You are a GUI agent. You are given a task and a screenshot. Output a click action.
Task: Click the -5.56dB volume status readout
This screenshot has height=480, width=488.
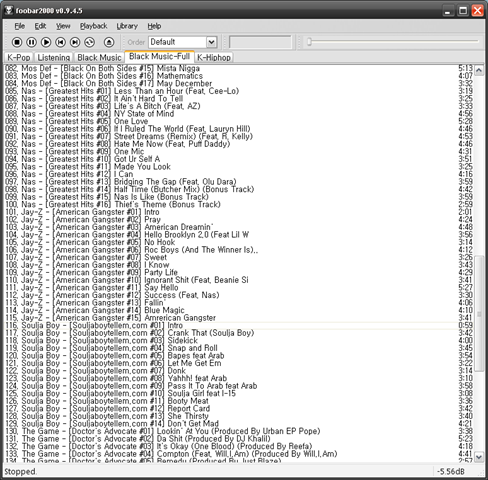[451, 472]
